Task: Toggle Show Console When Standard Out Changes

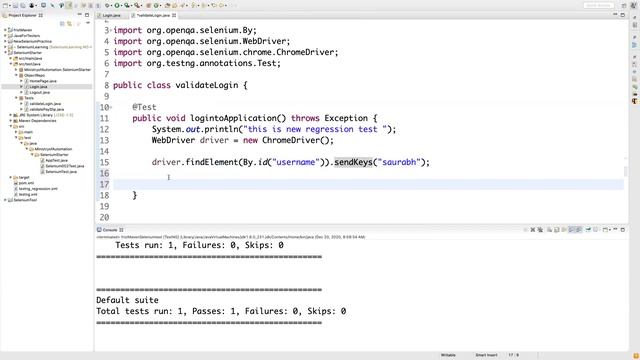Action: [x=571, y=230]
